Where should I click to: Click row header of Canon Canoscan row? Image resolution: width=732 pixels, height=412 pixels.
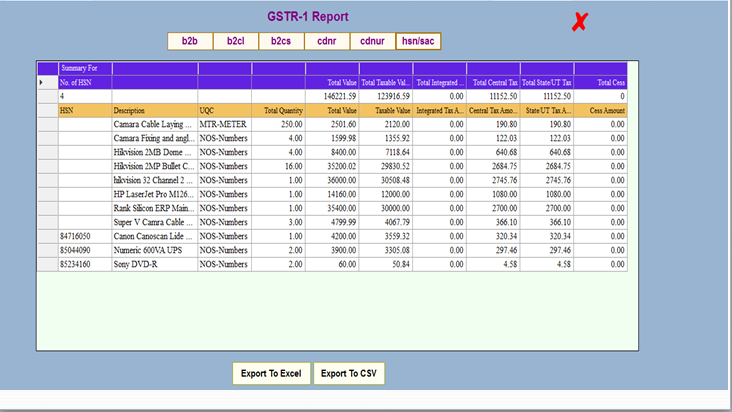pos(48,237)
